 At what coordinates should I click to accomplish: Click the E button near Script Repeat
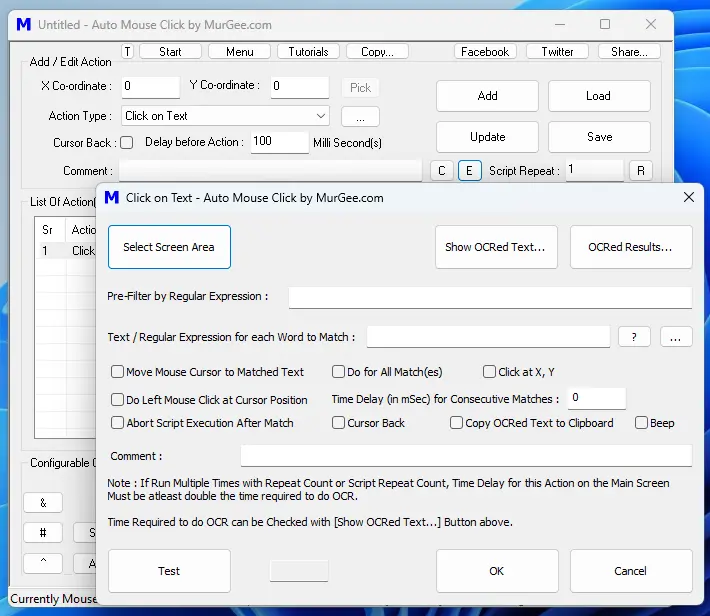[x=470, y=171]
